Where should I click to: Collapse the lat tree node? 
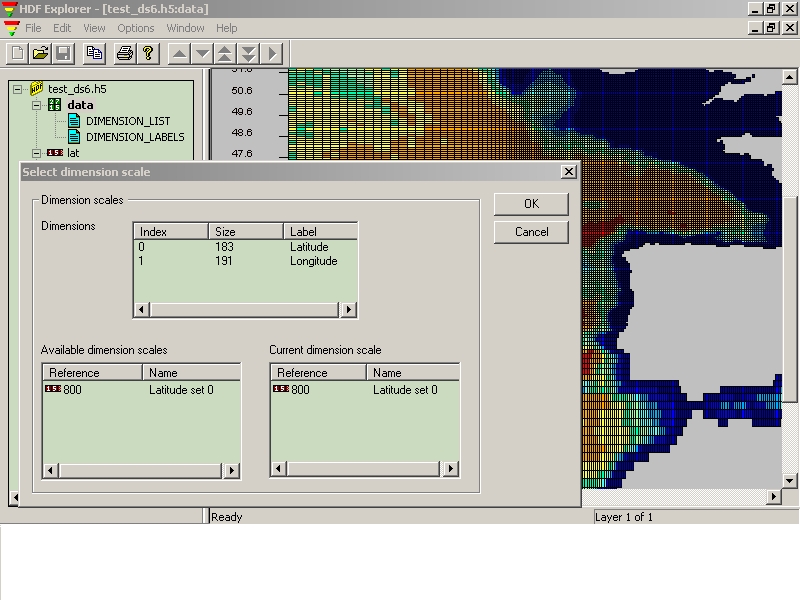coord(37,153)
